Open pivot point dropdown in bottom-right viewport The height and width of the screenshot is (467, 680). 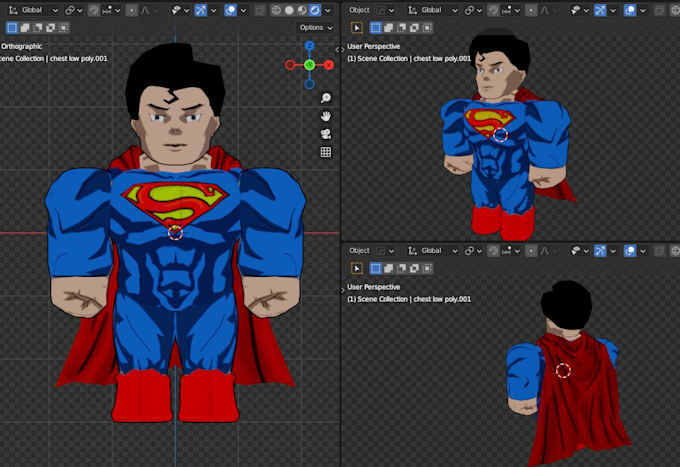pos(473,251)
